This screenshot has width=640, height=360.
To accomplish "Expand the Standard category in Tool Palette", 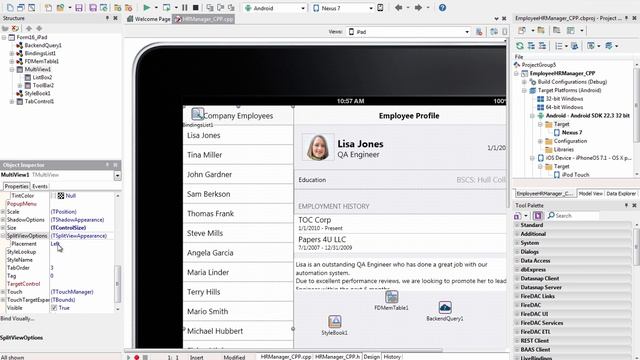I will click(x=517, y=225).
